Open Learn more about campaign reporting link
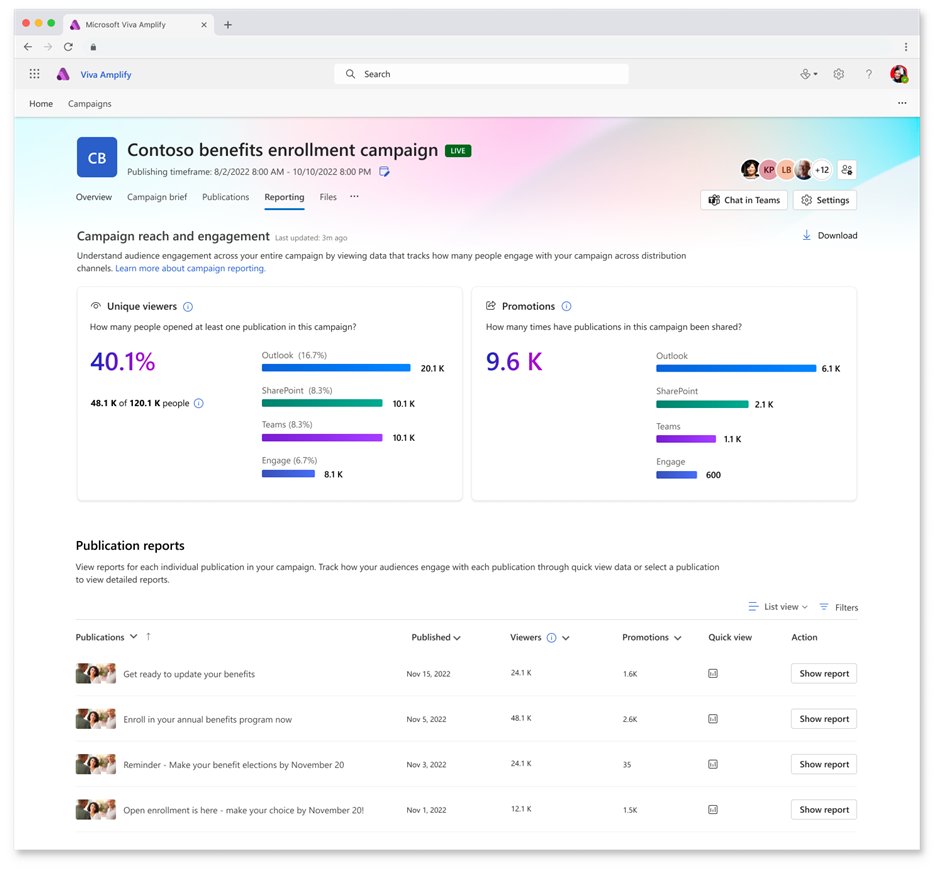943x878 pixels. [x=190, y=268]
